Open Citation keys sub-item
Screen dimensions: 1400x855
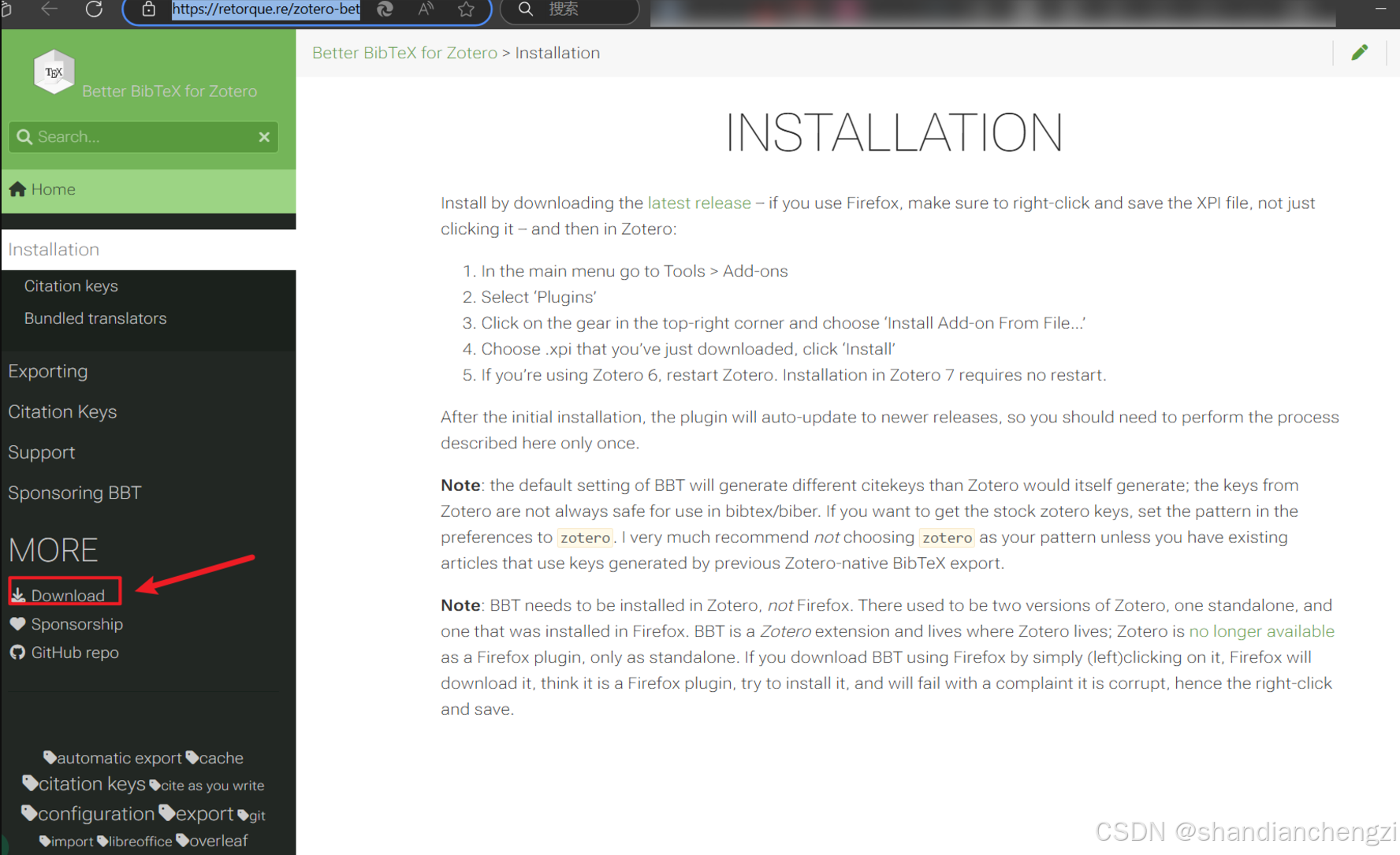click(71, 286)
